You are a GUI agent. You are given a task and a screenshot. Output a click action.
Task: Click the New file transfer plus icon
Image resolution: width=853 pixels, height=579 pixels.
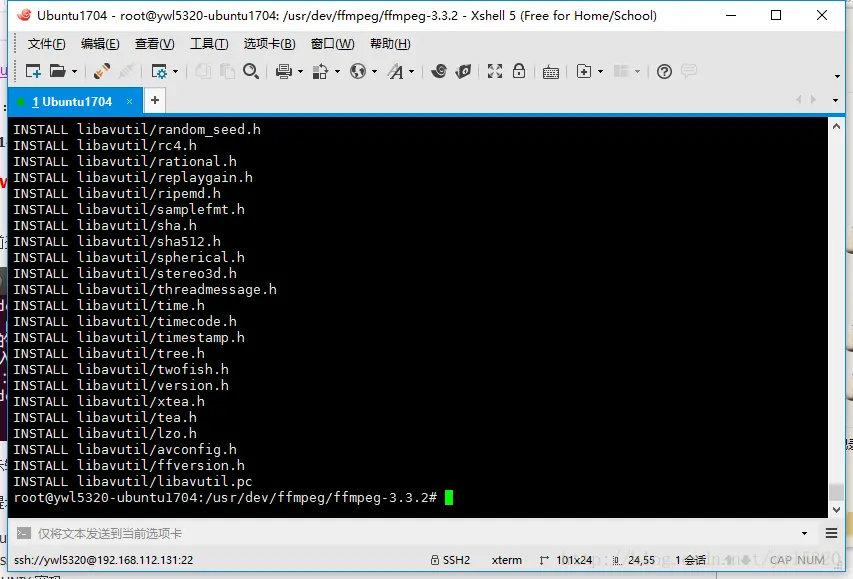click(x=584, y=71)
